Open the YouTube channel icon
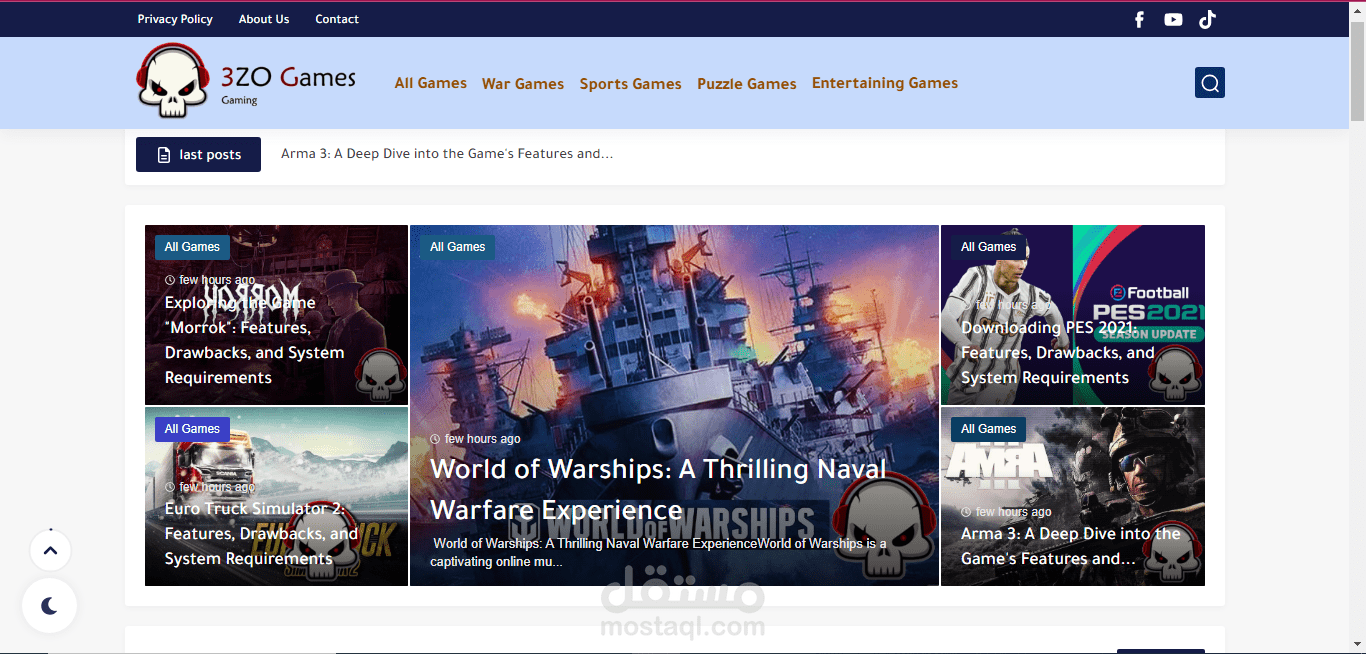This screenshot has width=1366, height=654. [1173, 19]
